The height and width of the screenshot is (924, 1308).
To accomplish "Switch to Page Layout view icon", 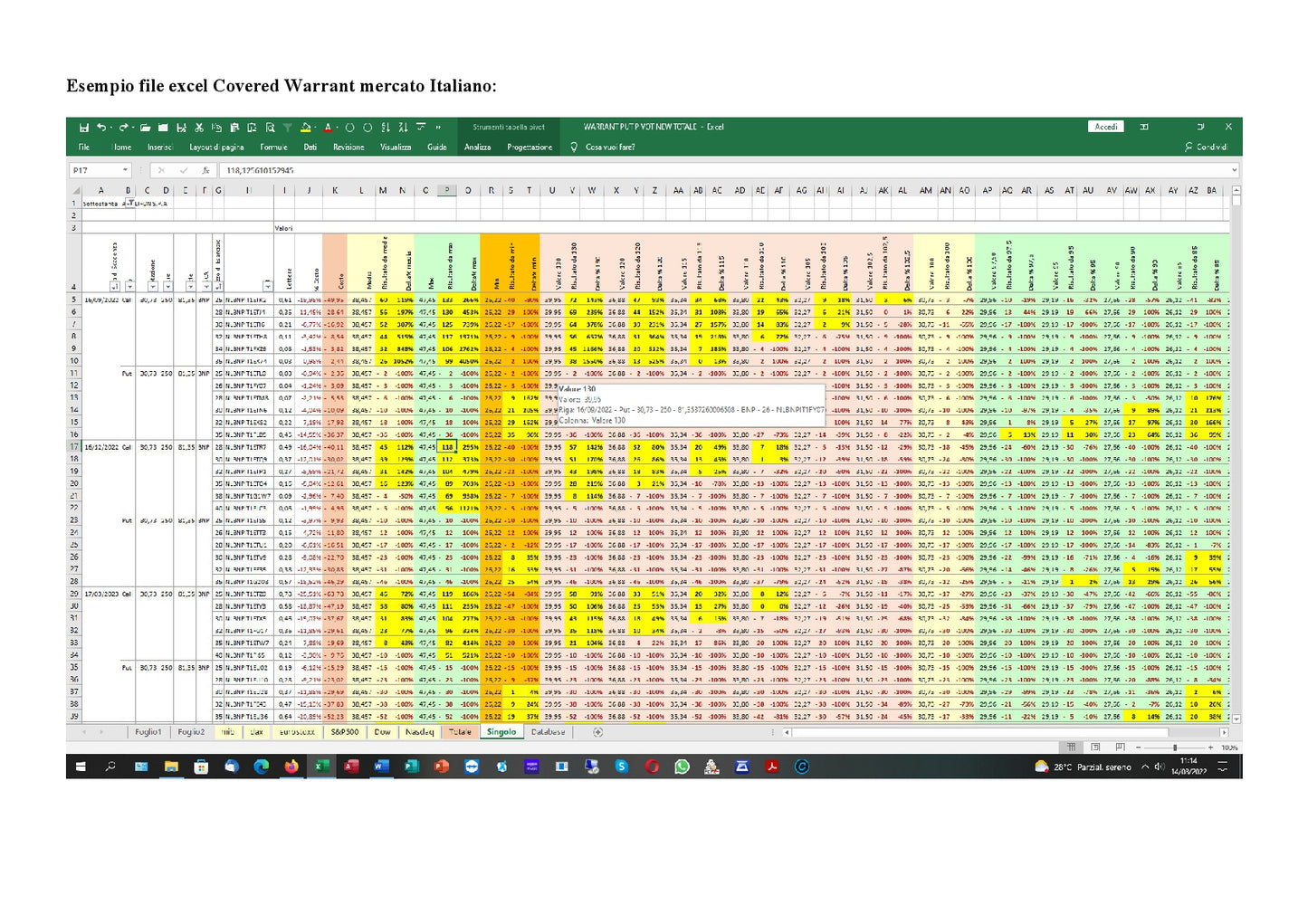I will [1095, 747].
